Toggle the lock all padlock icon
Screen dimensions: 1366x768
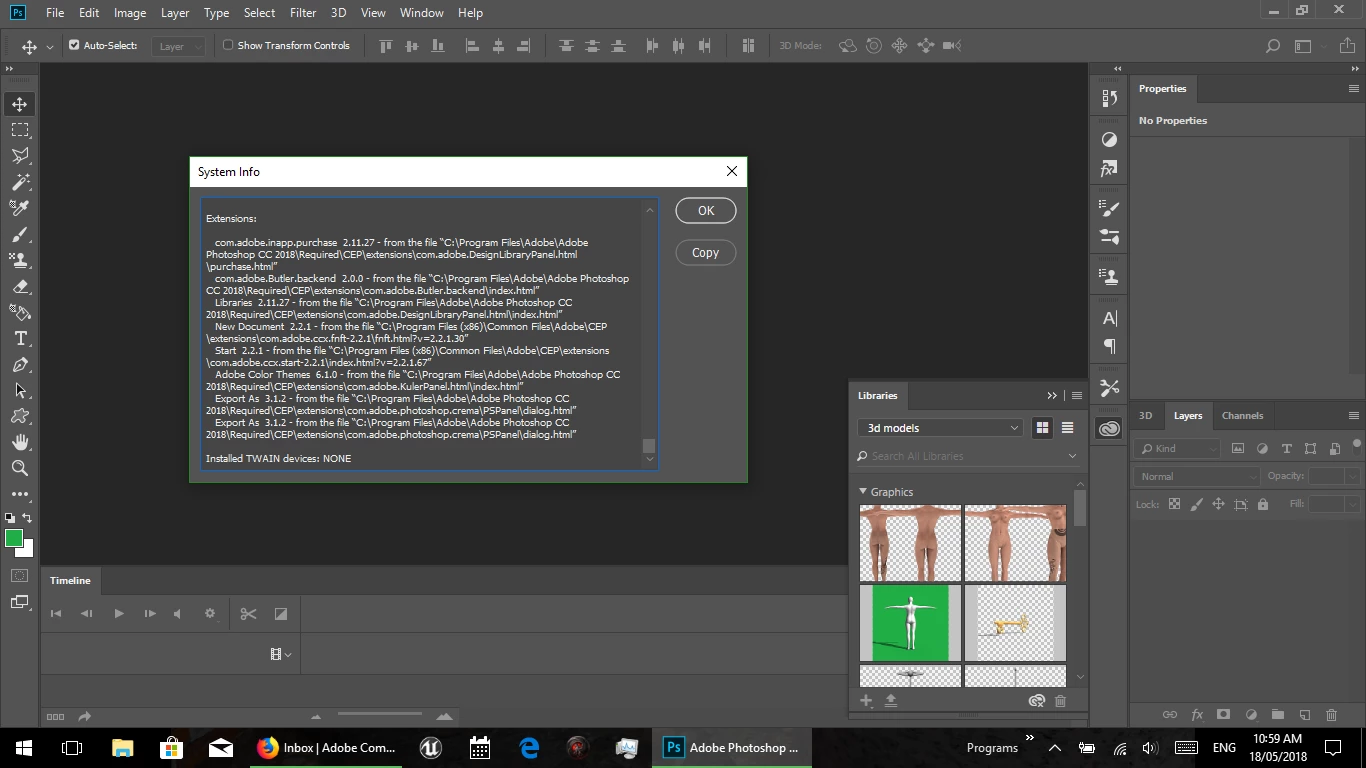click(x=1263, y=505)
